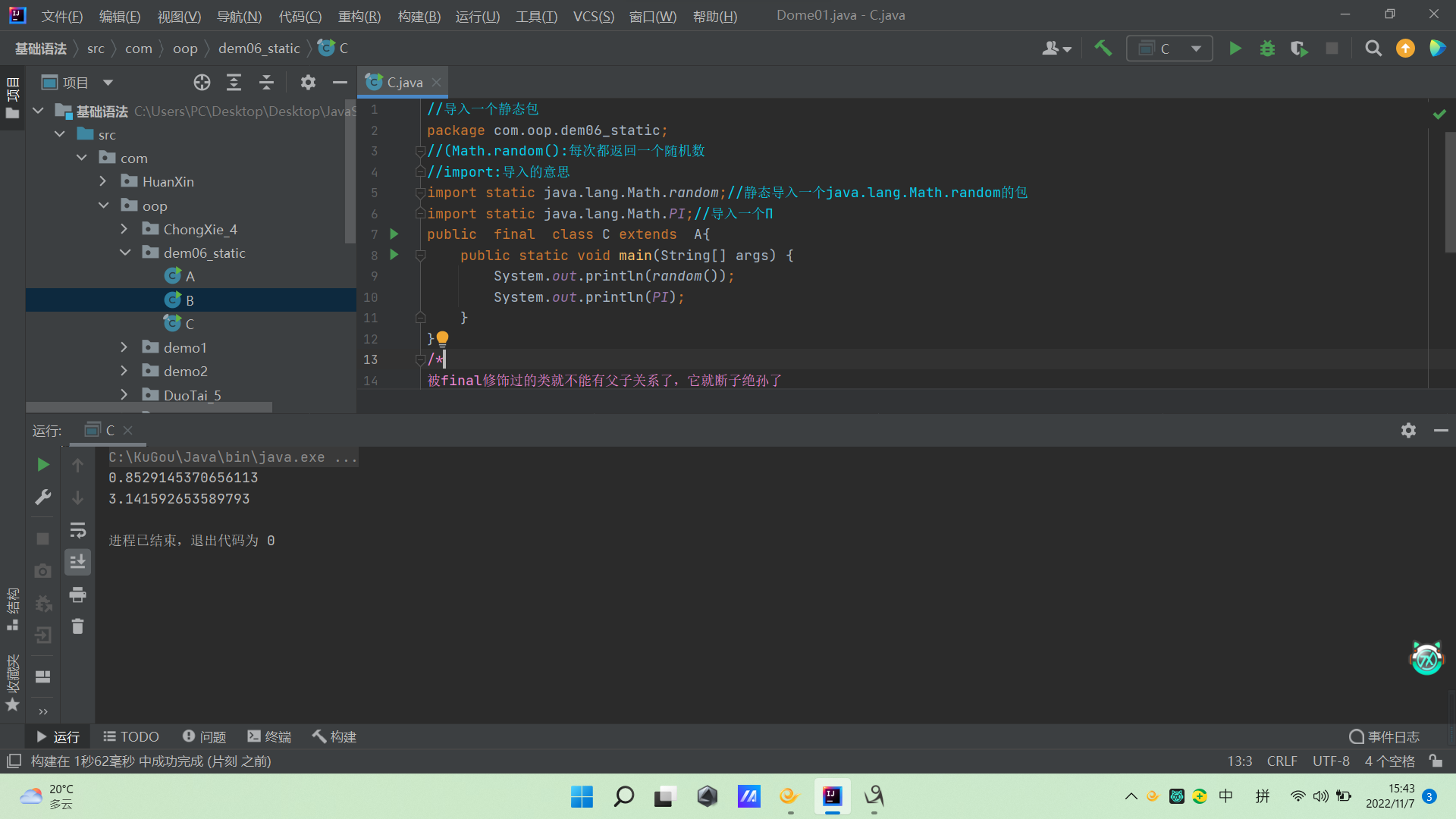Click the Debug bug icon in toolbar

[x=1267, y=49]
